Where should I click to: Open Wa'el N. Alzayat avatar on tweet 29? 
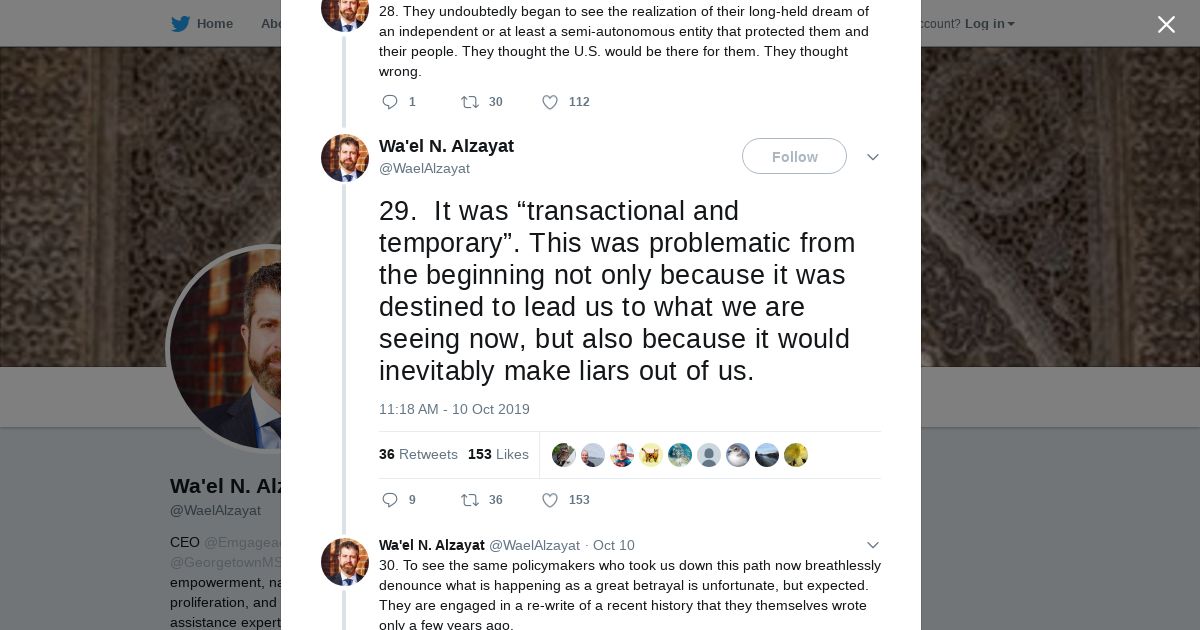point(345,158)
